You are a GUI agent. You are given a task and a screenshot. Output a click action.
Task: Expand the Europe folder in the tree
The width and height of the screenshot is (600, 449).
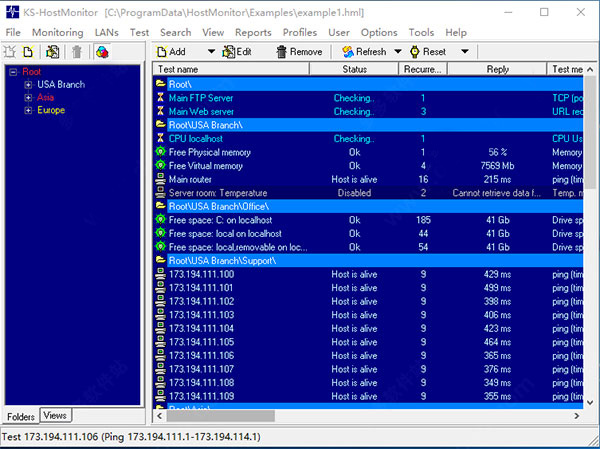pyautogui.click(x=27, y=110)
